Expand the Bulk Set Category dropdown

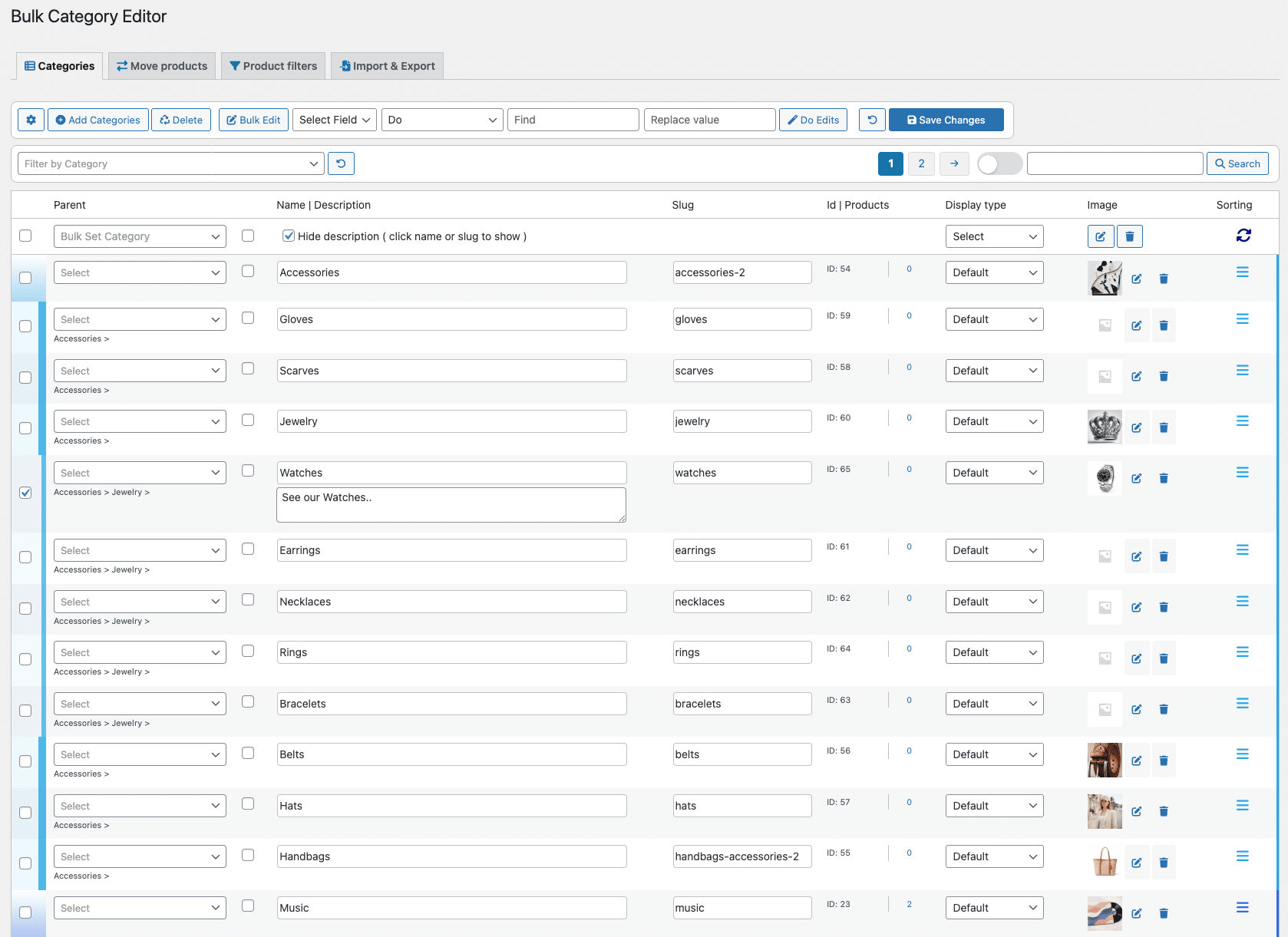pyautogui.click(x=140, y=236)
